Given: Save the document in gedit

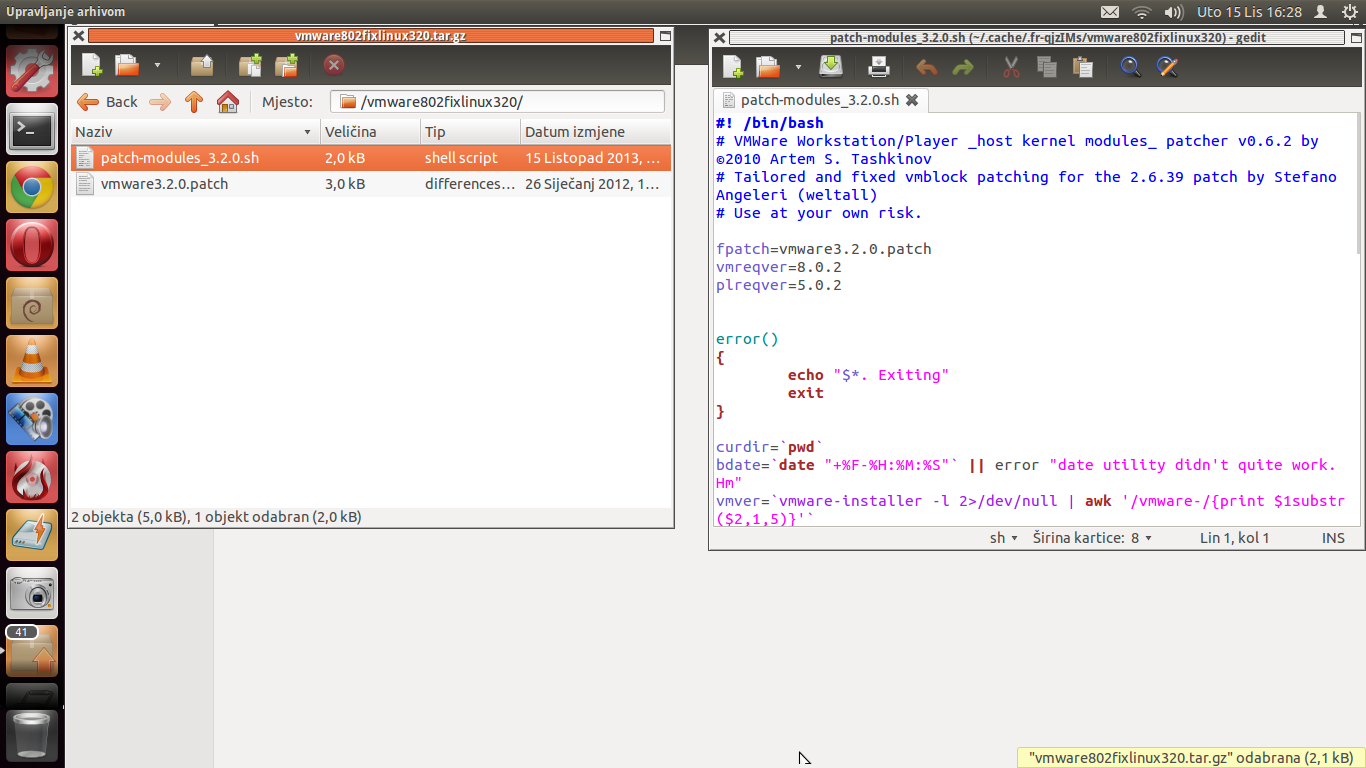Looking at the screenshot, I should (831, 67).
